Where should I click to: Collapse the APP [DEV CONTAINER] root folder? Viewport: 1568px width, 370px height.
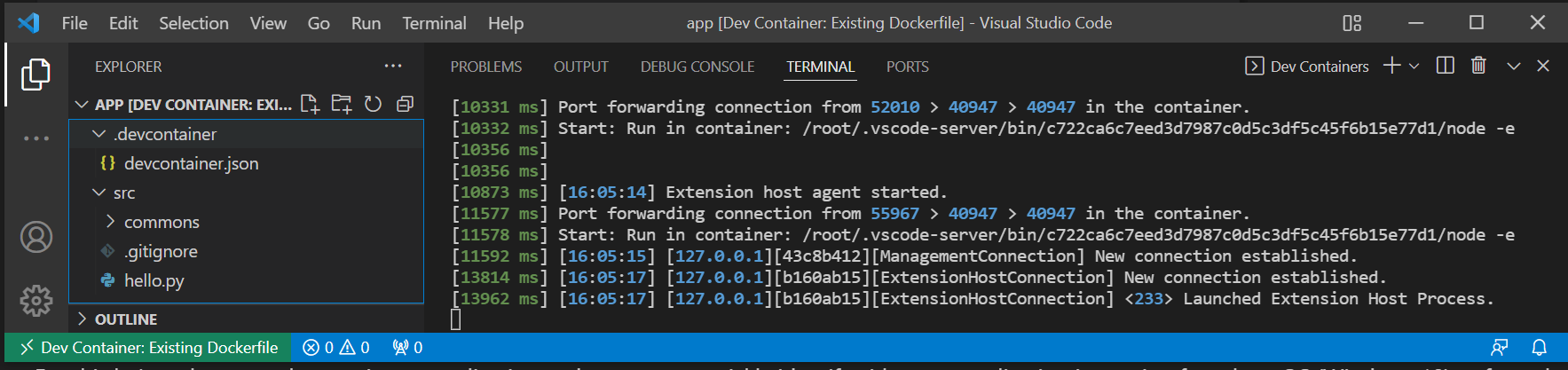pyautogui.click(x=81, y=105)
